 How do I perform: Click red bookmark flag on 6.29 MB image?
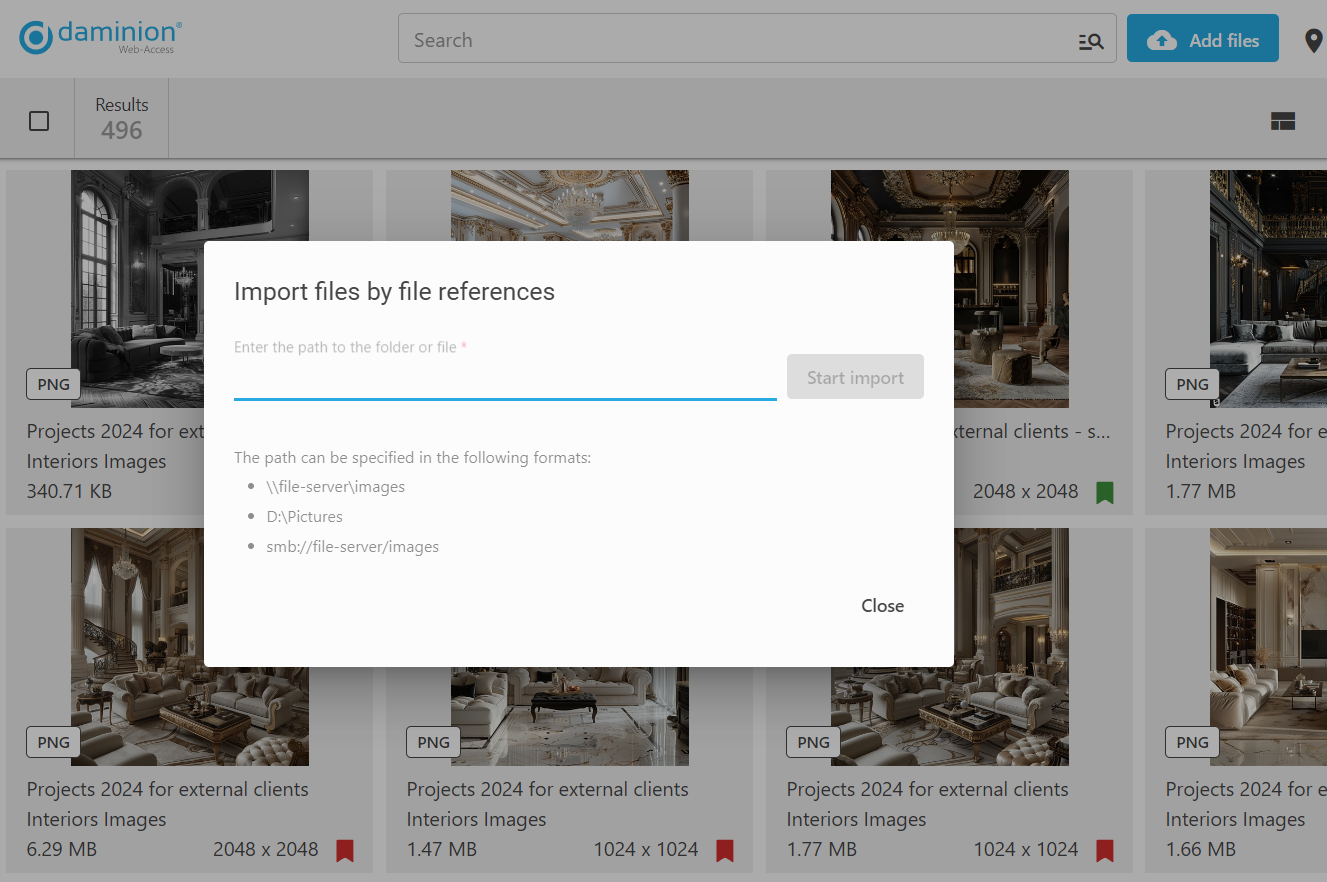tap(345, 850)
